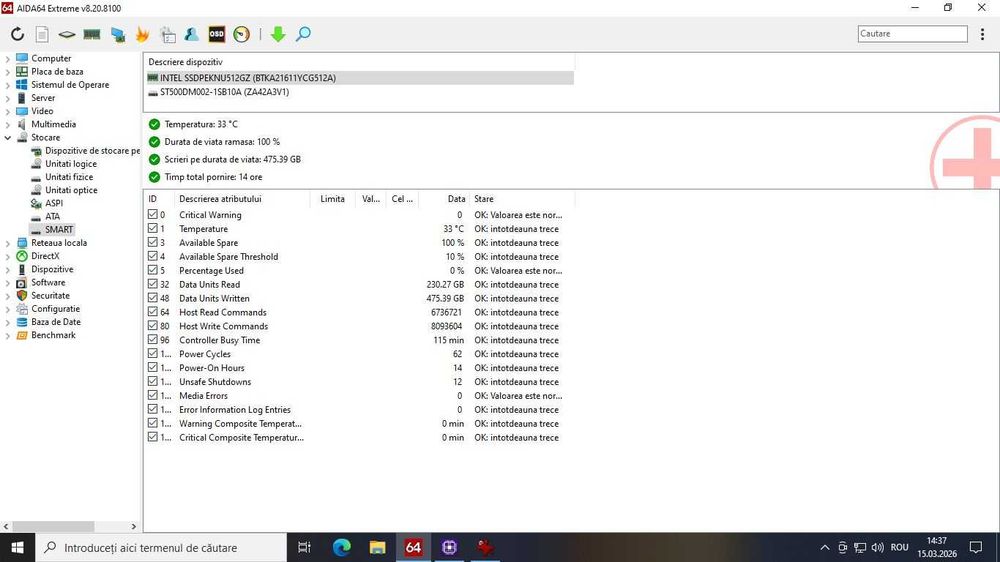This screenshot has width=1000, height=562.
Task: Select the INTEL SSDPEKNU512GZ device row
Action: pos(360,78)
